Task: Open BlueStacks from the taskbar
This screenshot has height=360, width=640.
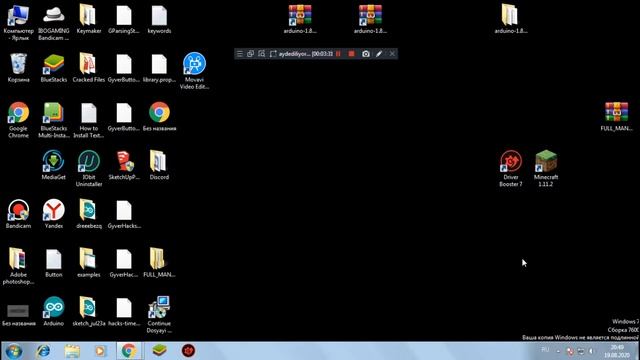Action: point(160,351)
